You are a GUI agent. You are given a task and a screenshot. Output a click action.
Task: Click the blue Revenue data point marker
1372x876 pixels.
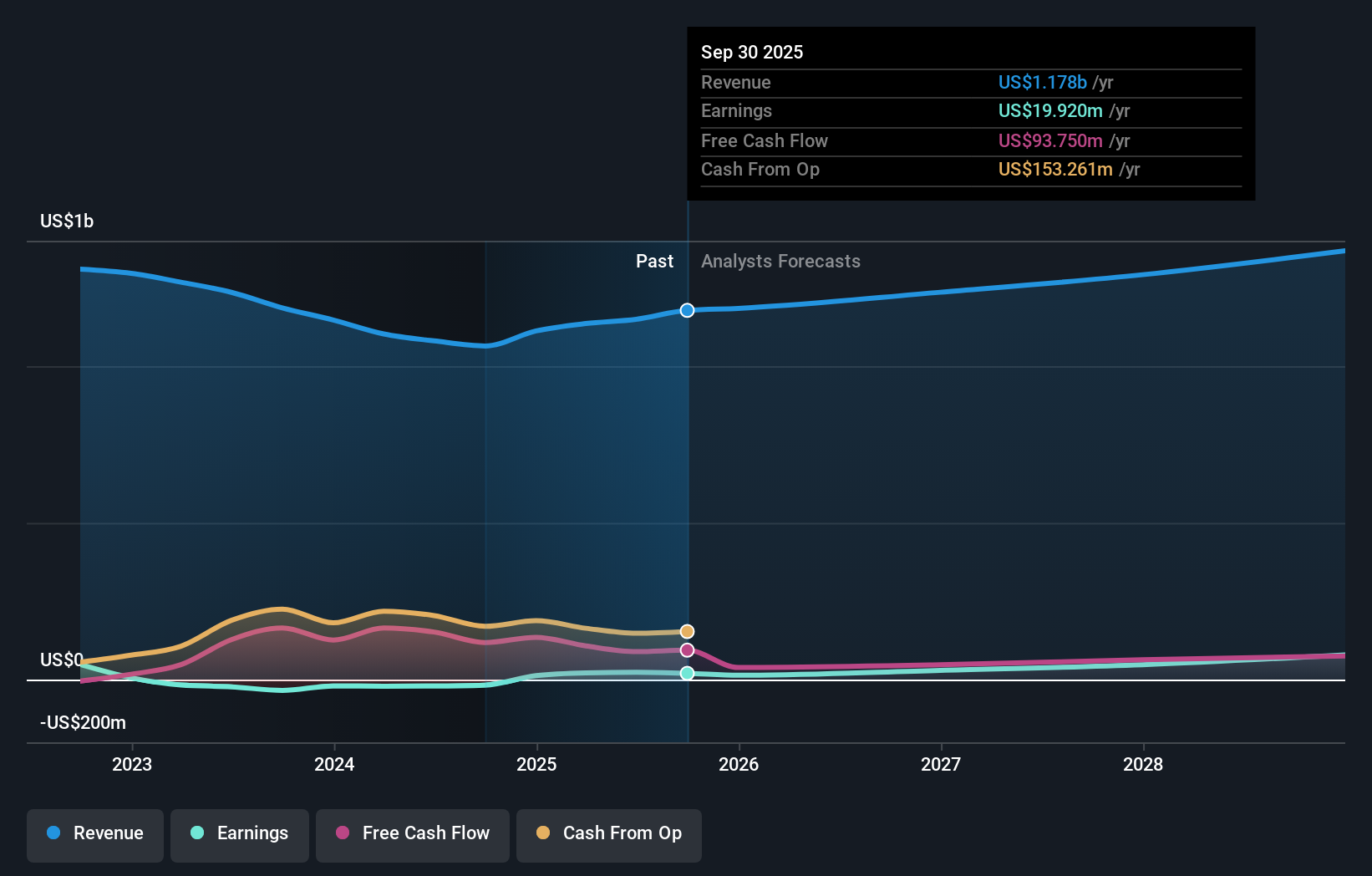coord(687,310)
